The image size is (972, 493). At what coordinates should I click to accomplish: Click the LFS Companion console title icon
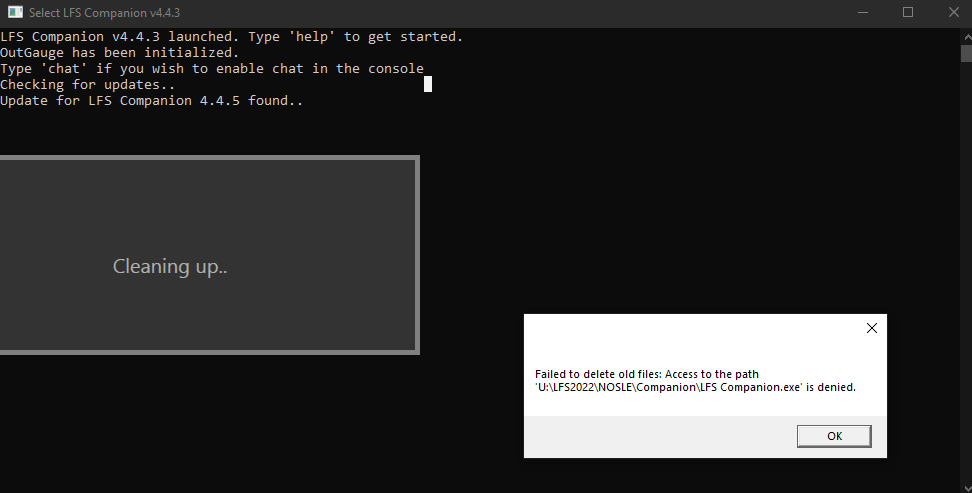tap(15, 12)
